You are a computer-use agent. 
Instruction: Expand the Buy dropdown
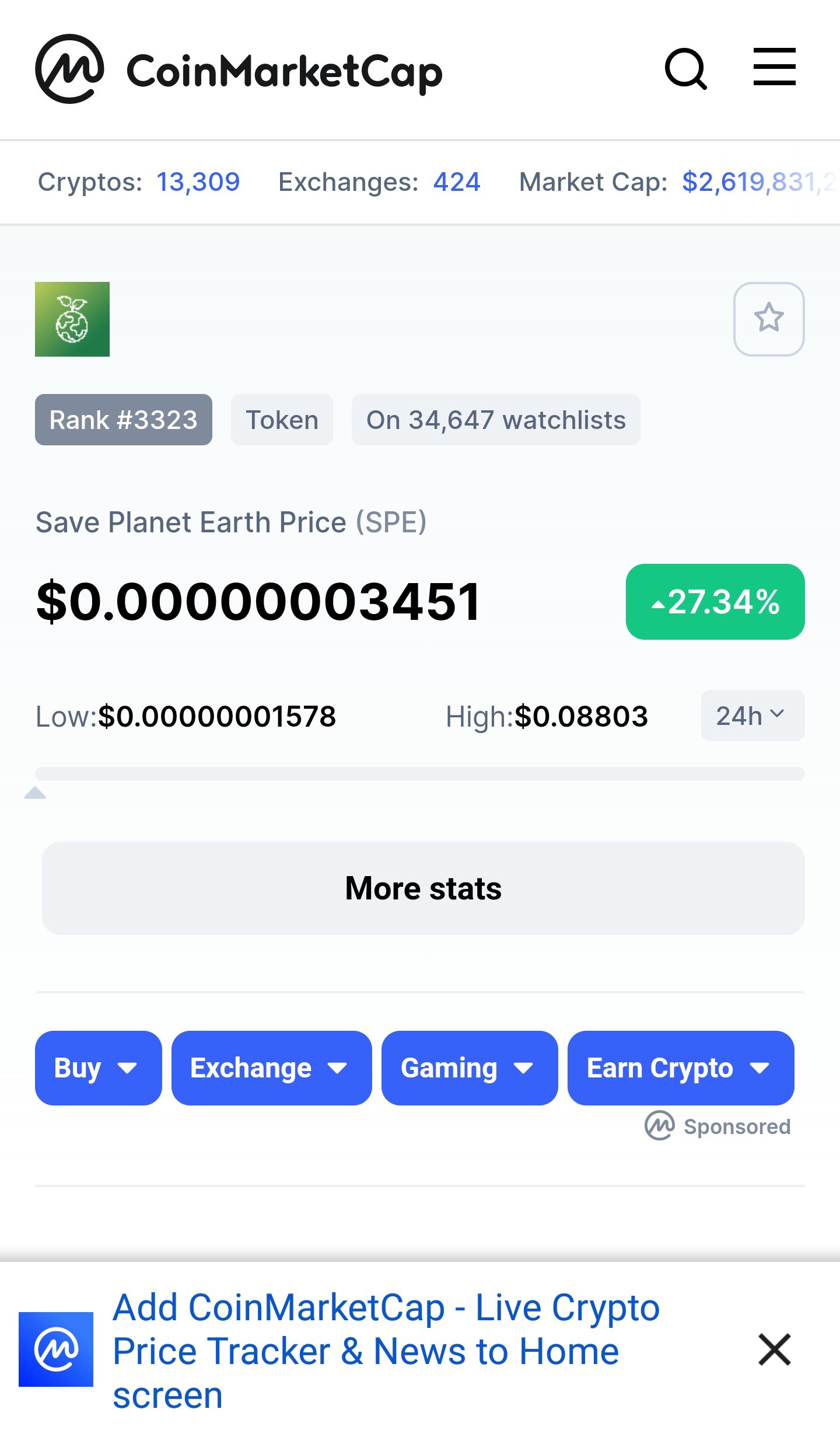(x=99, y=1068)
